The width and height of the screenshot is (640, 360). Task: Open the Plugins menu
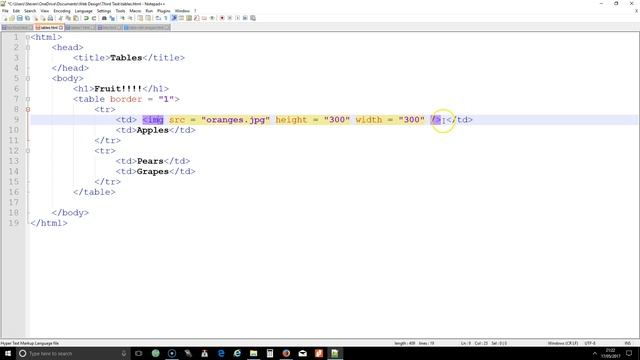(164, 11)
